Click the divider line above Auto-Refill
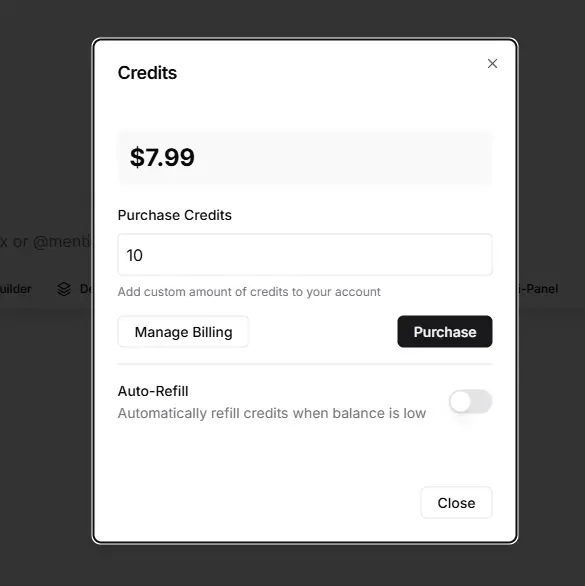The height and width of the screenshot is (586, 585). 305,364
